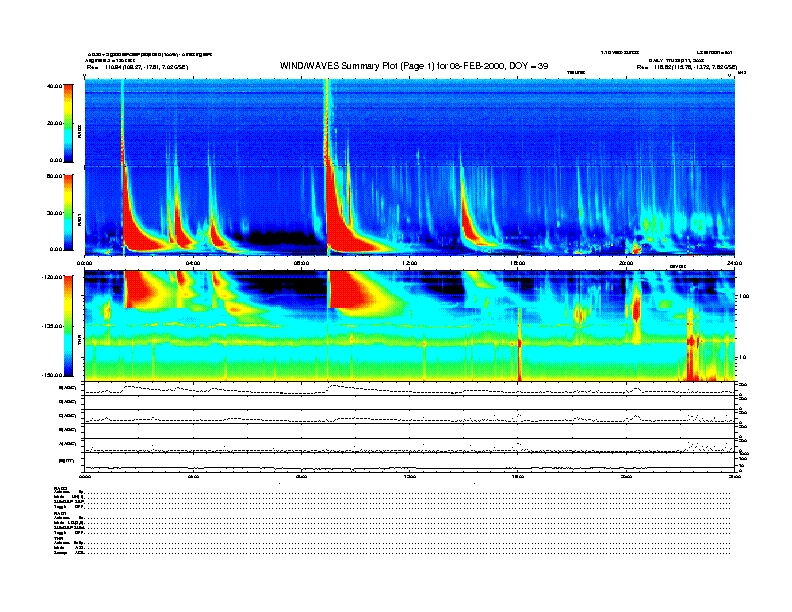Click the vertical RAD2 axis label
The width and height of the screenshot is (792, 612).
[x=79, y=132]
